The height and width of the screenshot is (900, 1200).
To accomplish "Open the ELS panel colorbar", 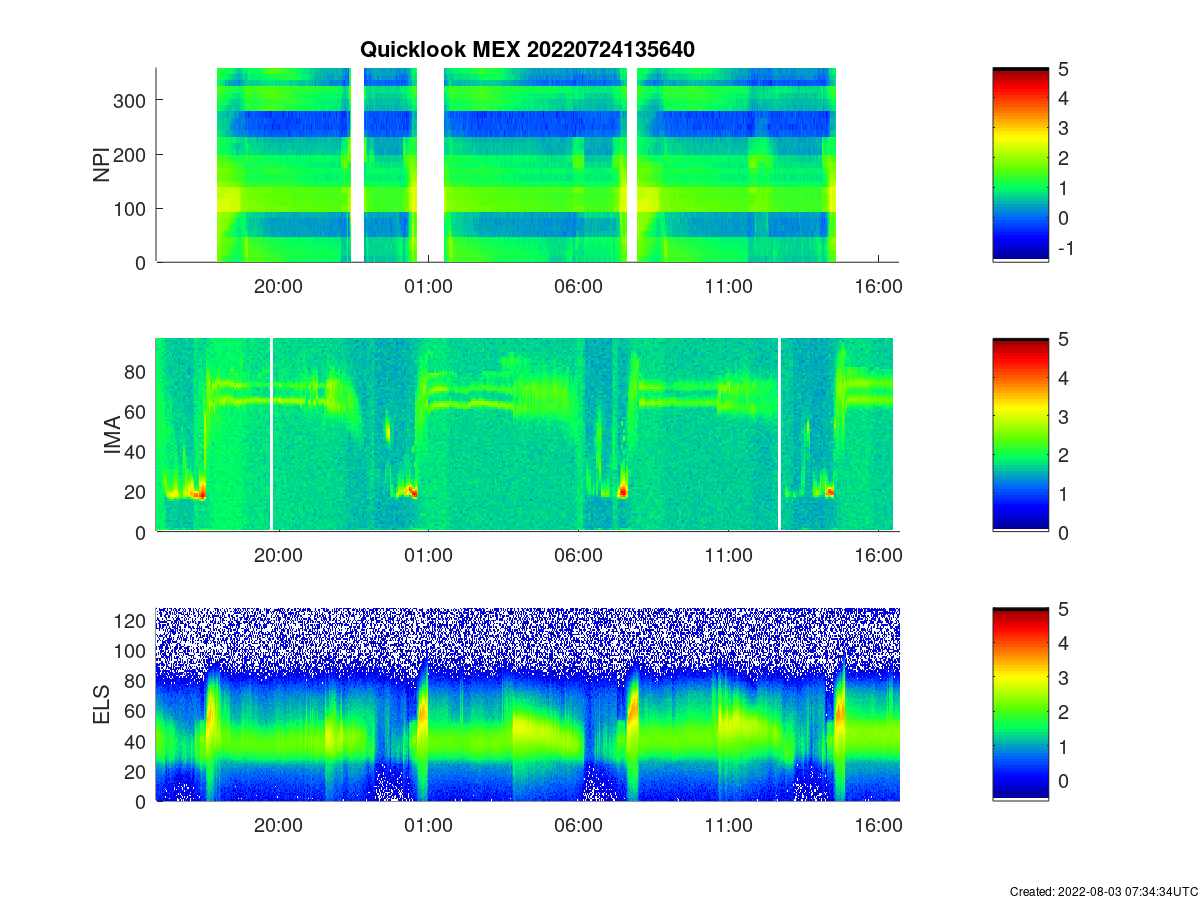I will coord(1021,705).
